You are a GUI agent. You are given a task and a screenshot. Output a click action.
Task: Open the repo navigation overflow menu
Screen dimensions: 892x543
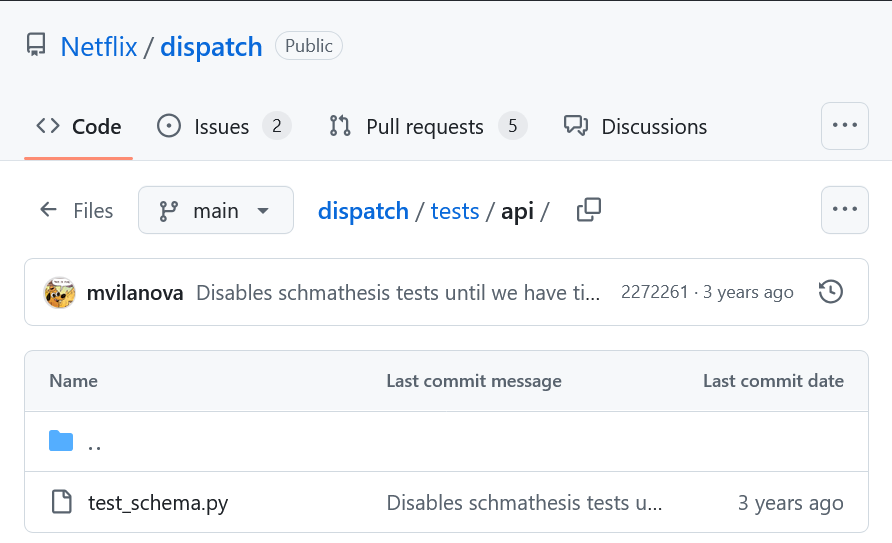845,126
